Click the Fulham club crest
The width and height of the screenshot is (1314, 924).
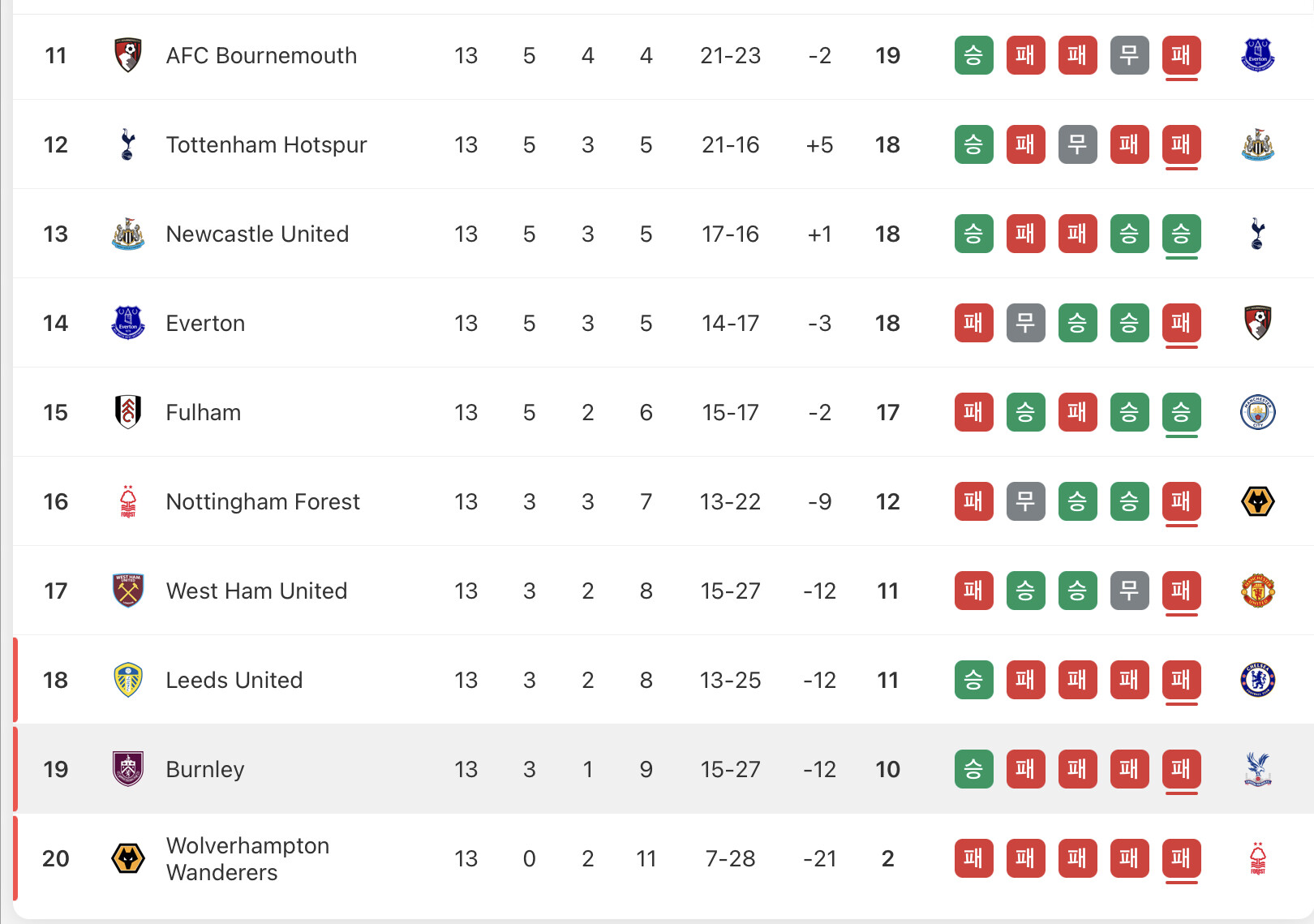[x=128, y=412]
